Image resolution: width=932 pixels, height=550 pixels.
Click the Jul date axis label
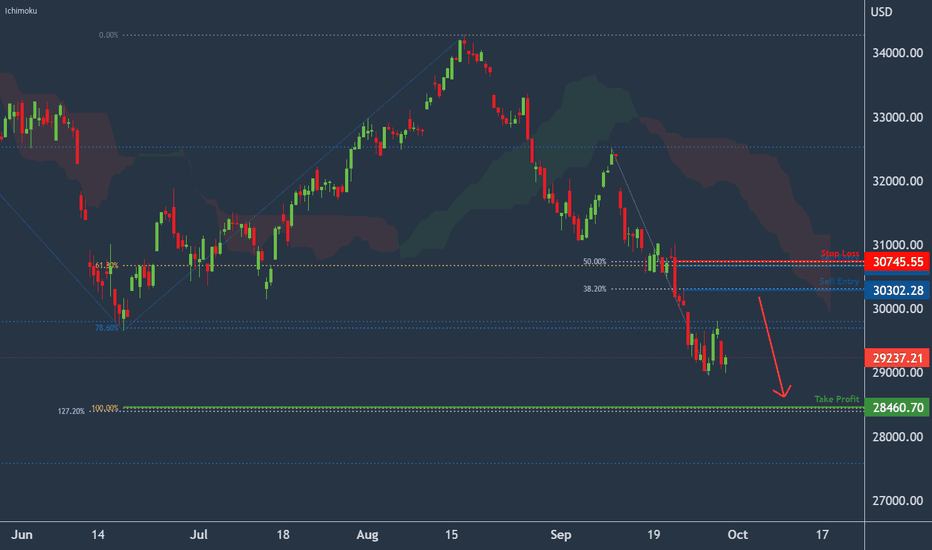[x=199, y=535]
